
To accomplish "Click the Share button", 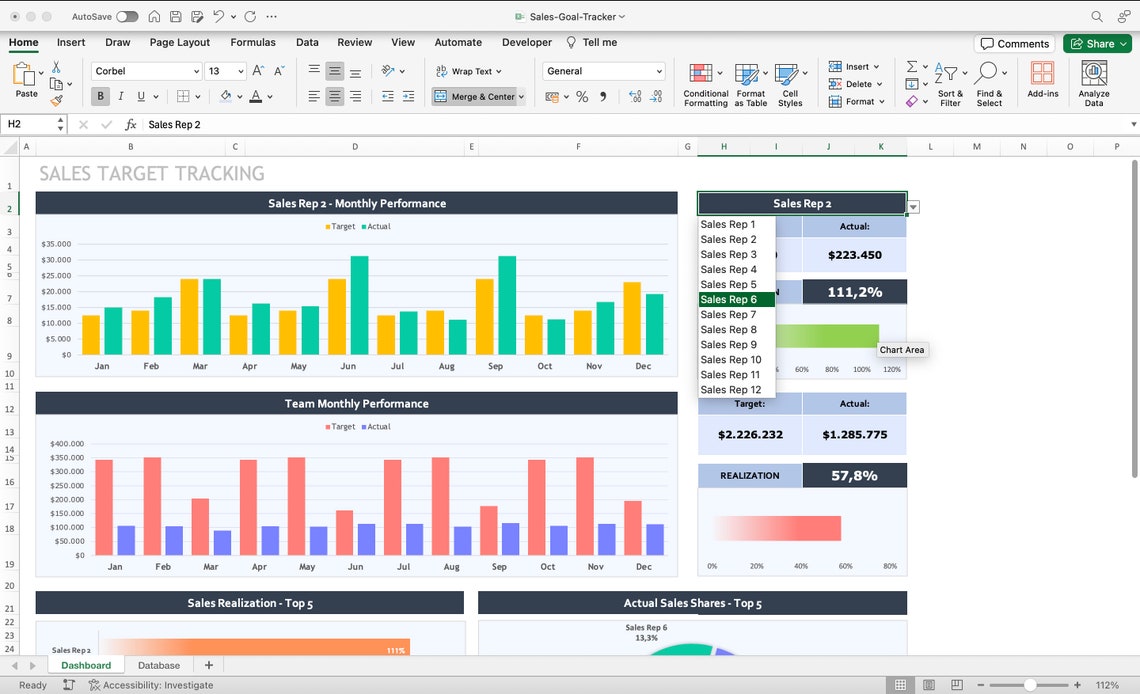I will (1097, 43).
